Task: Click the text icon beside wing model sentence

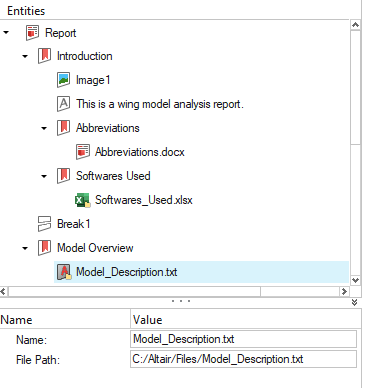Action: pyautogui.click(x=63, y=104)
